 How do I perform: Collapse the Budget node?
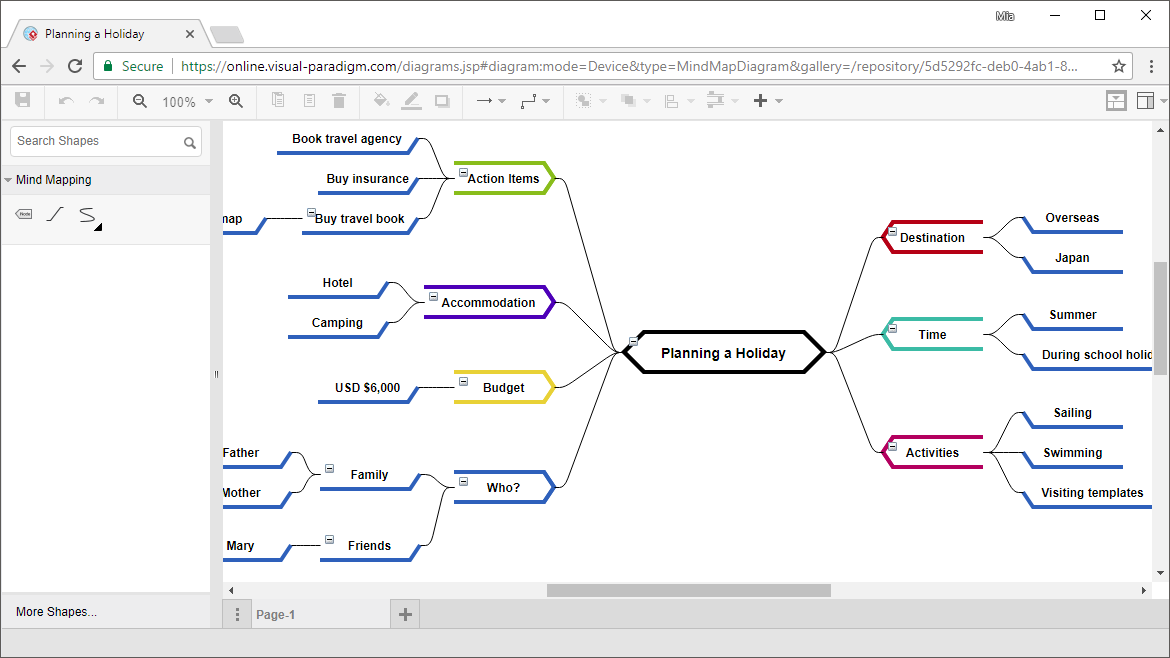463,381
